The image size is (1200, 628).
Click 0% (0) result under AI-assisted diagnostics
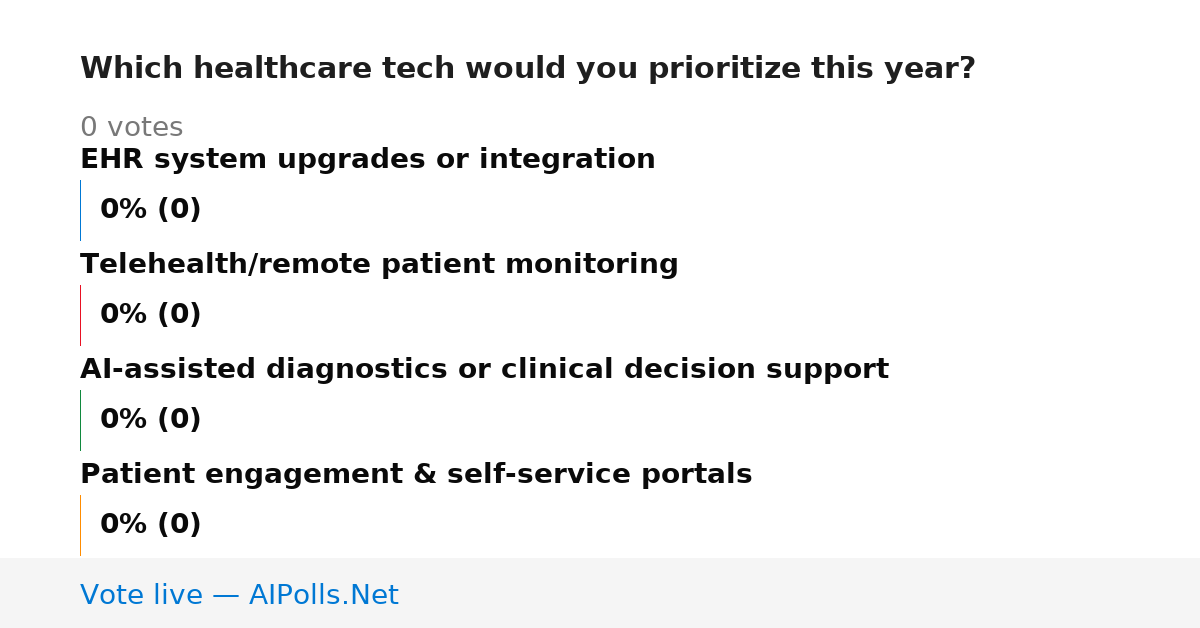point(150,420)
